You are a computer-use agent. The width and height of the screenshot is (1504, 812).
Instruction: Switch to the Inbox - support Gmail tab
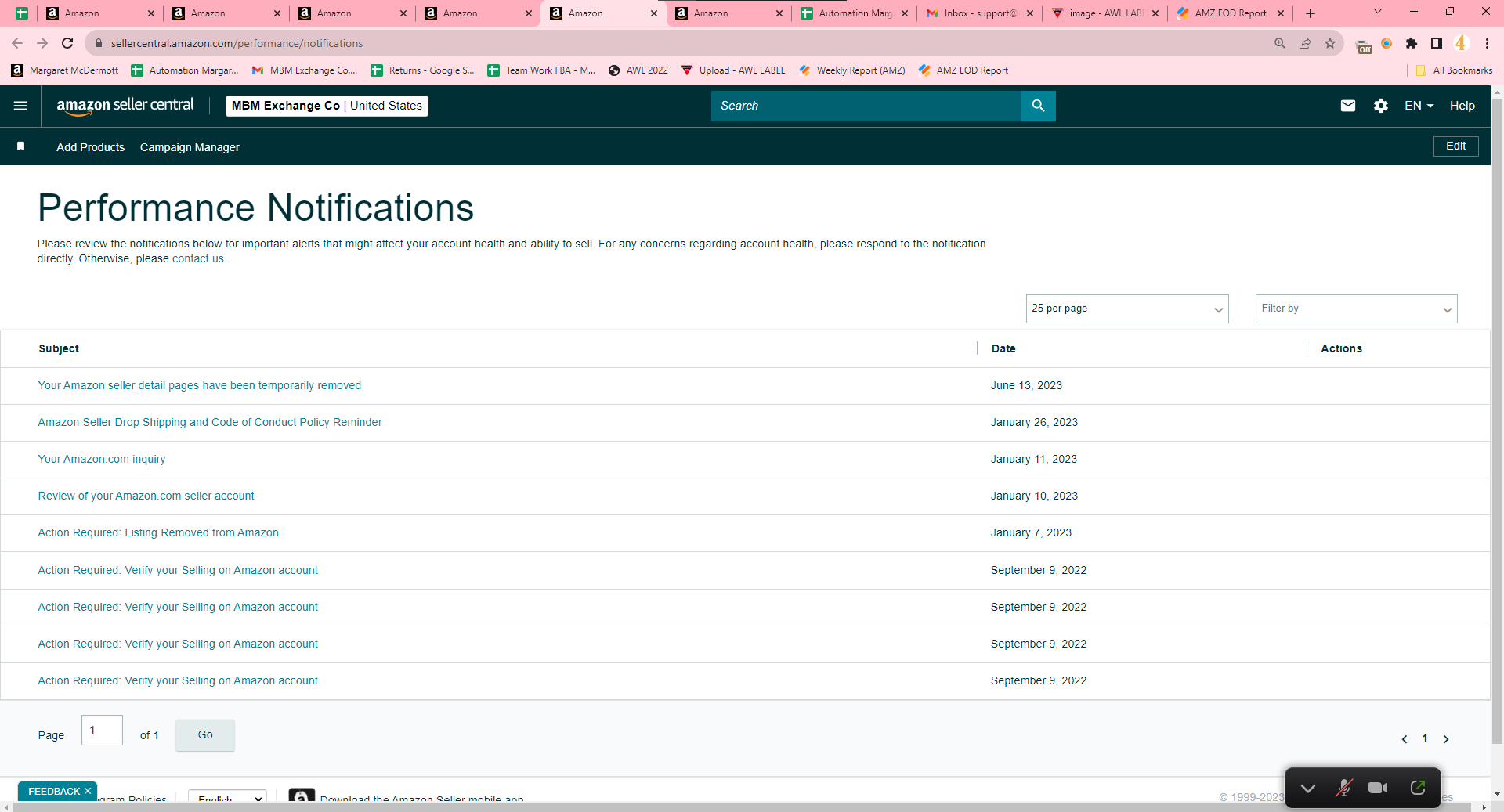pyautogui.click(x=979, y=13)
